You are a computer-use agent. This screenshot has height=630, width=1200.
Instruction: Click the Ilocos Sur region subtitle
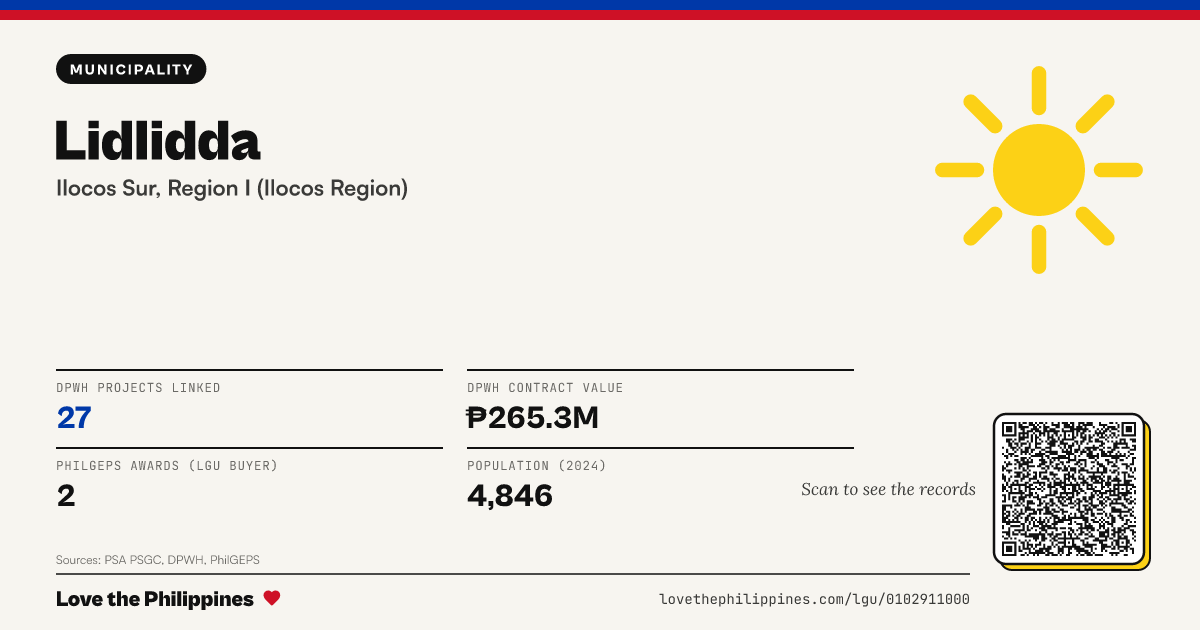coord(232,188)
